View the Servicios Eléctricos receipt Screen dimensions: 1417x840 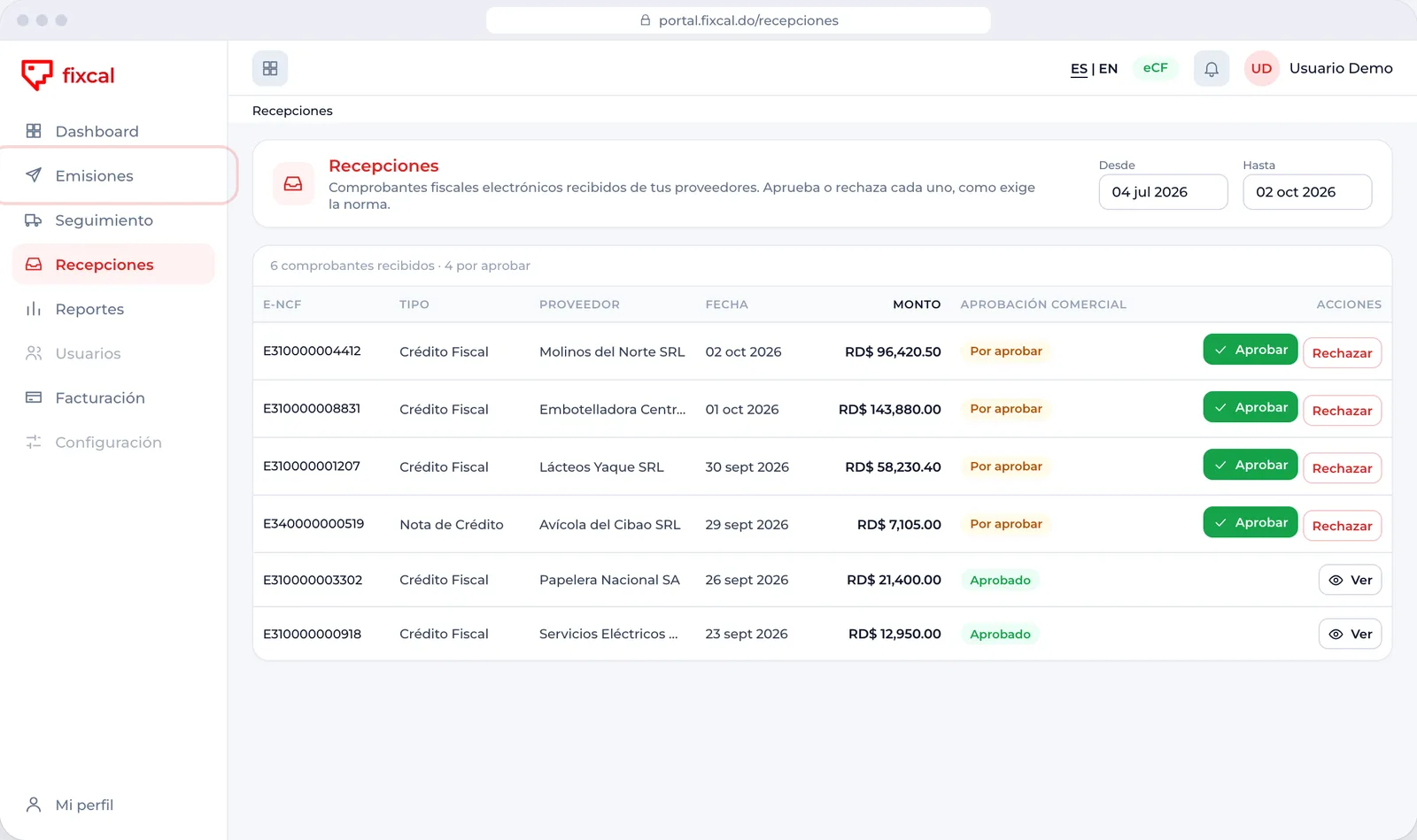(1350, 634)
